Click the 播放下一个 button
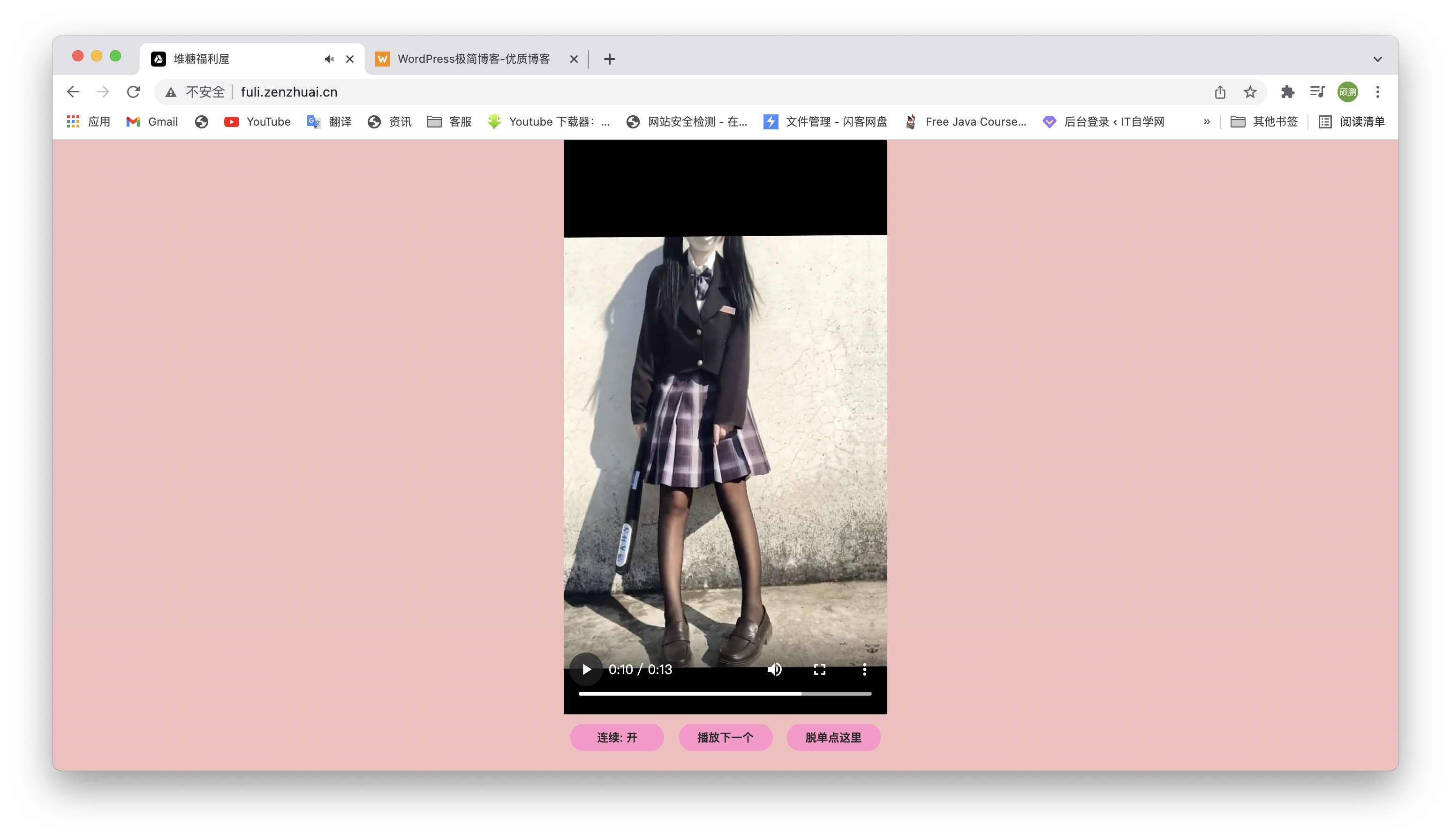 coord(725,738)
